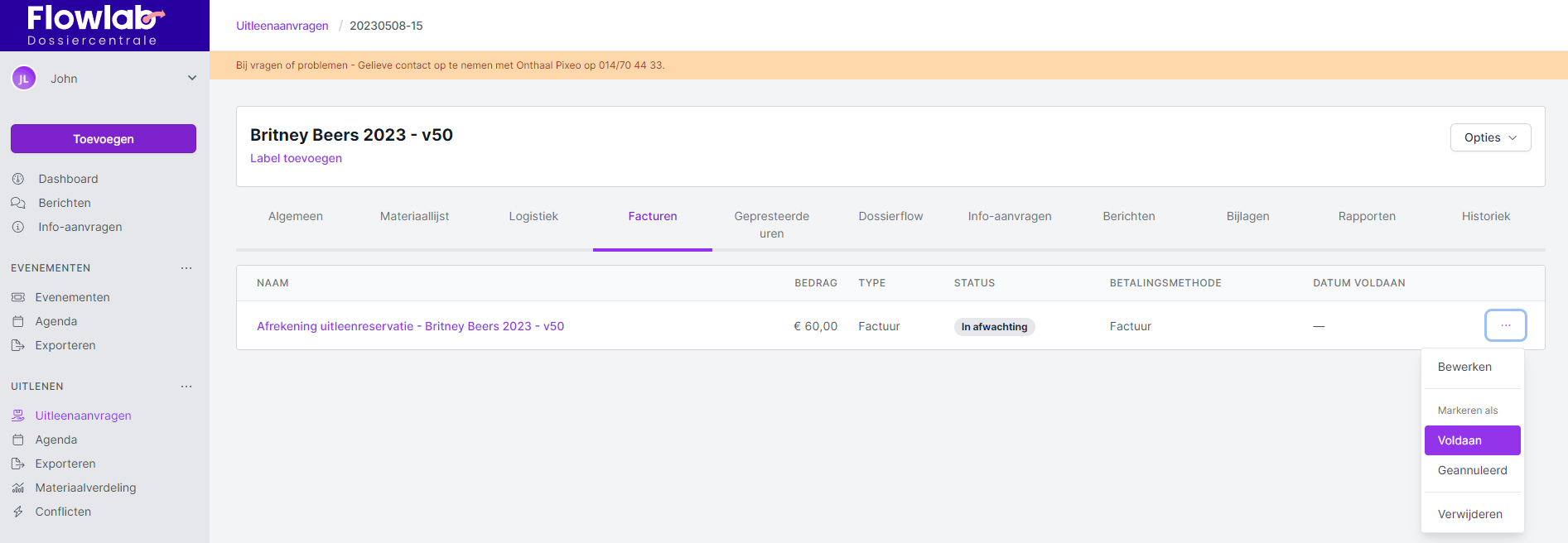Expand the John user menu chevron

pyautogui.click(x=192, y=79)
